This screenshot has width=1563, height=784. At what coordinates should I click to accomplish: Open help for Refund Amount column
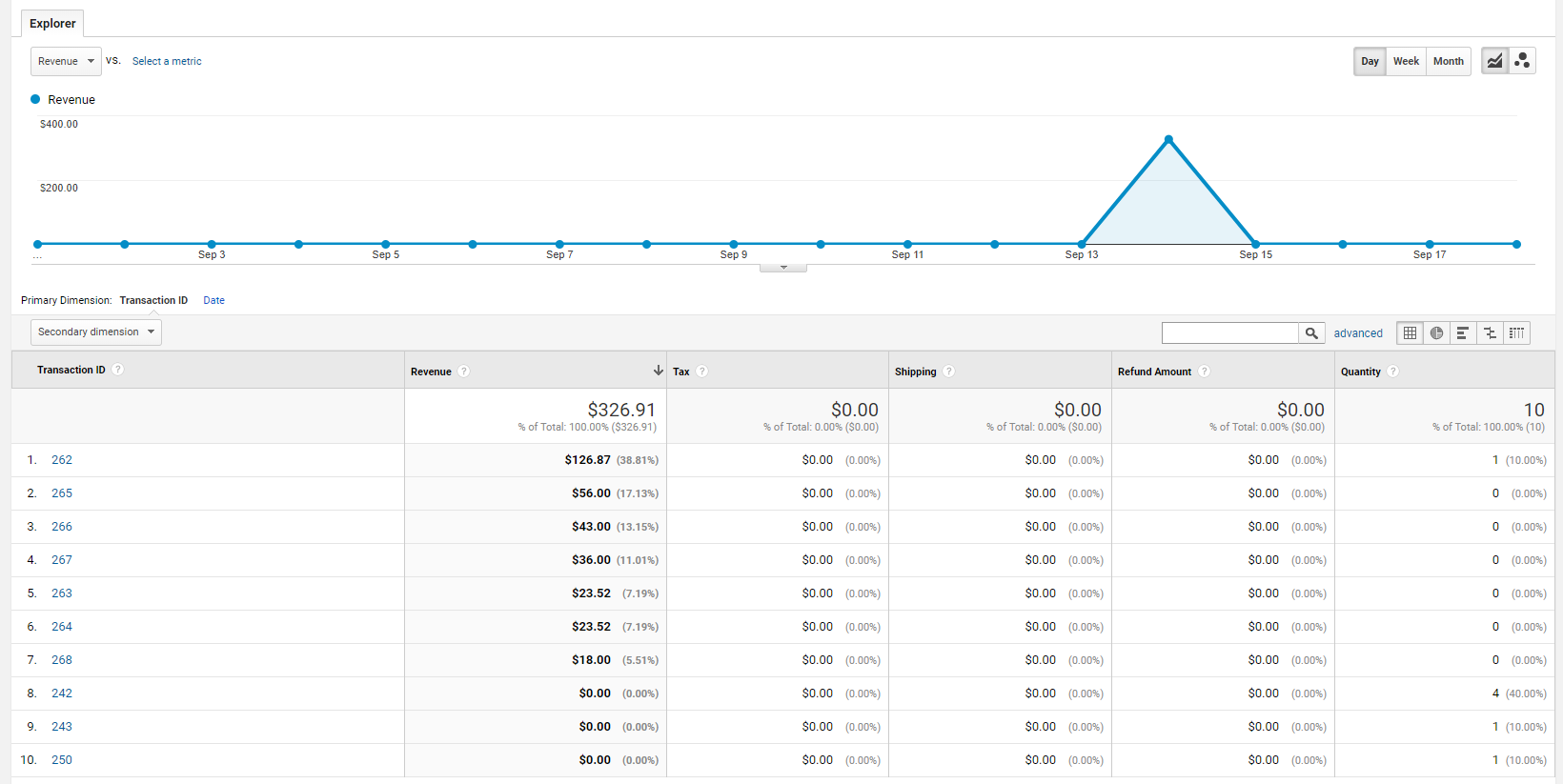tap(1205, 372)
